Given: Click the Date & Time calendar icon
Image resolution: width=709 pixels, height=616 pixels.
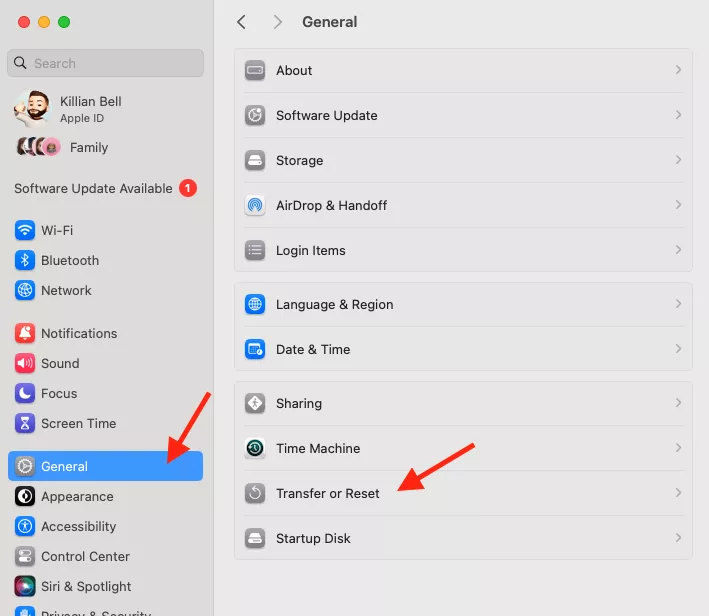Looking at the screenshot, I should pyautogui.click(x=255, y=349).
